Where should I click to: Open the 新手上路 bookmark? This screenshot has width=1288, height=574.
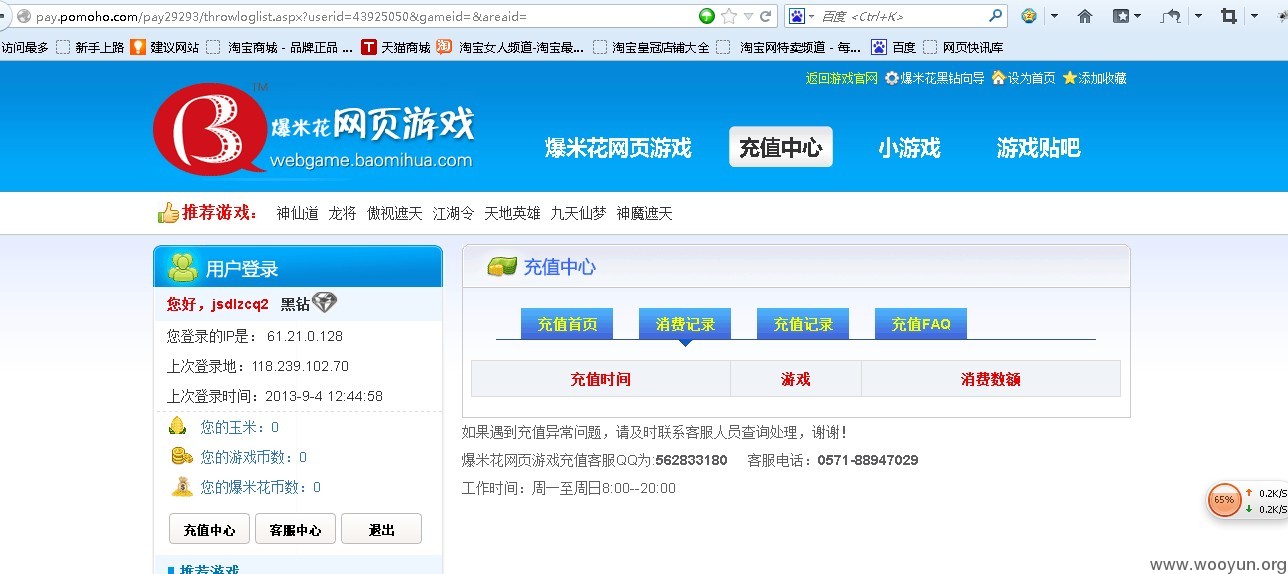(x=90, y=47)
